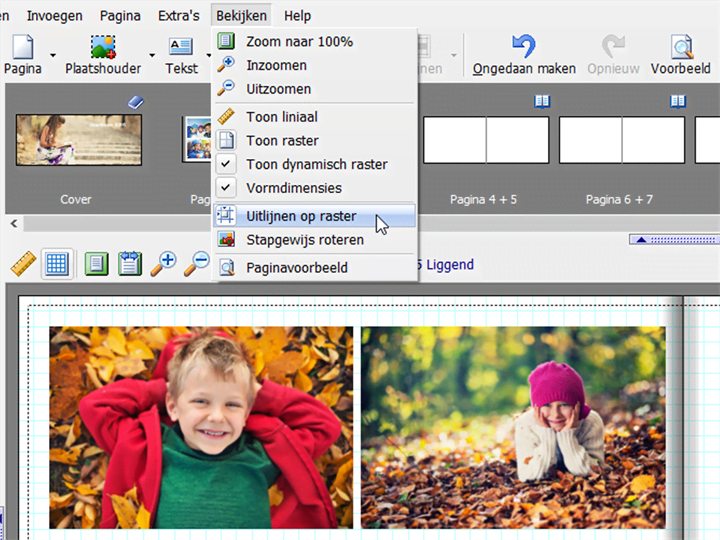The height and width of the screenshot is (540, 720).
Task: Click the ruler icon in lower toolbar
Action: coord(23,264)
